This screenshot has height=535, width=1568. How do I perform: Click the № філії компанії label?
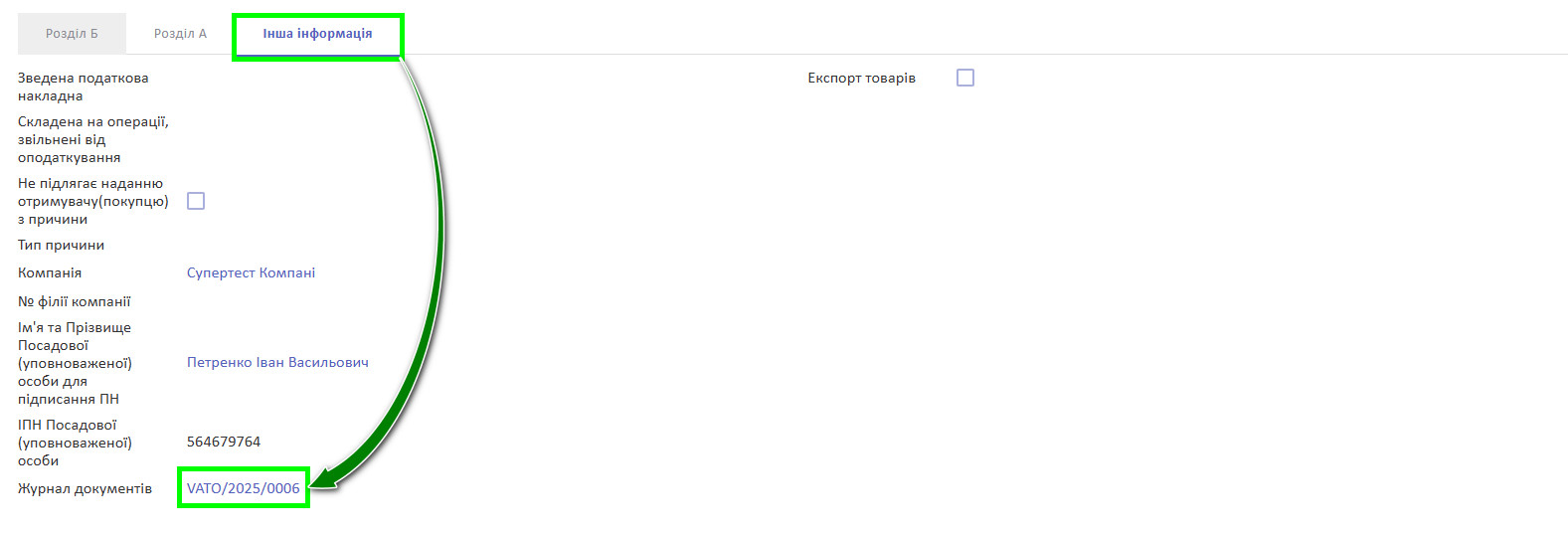75,301
